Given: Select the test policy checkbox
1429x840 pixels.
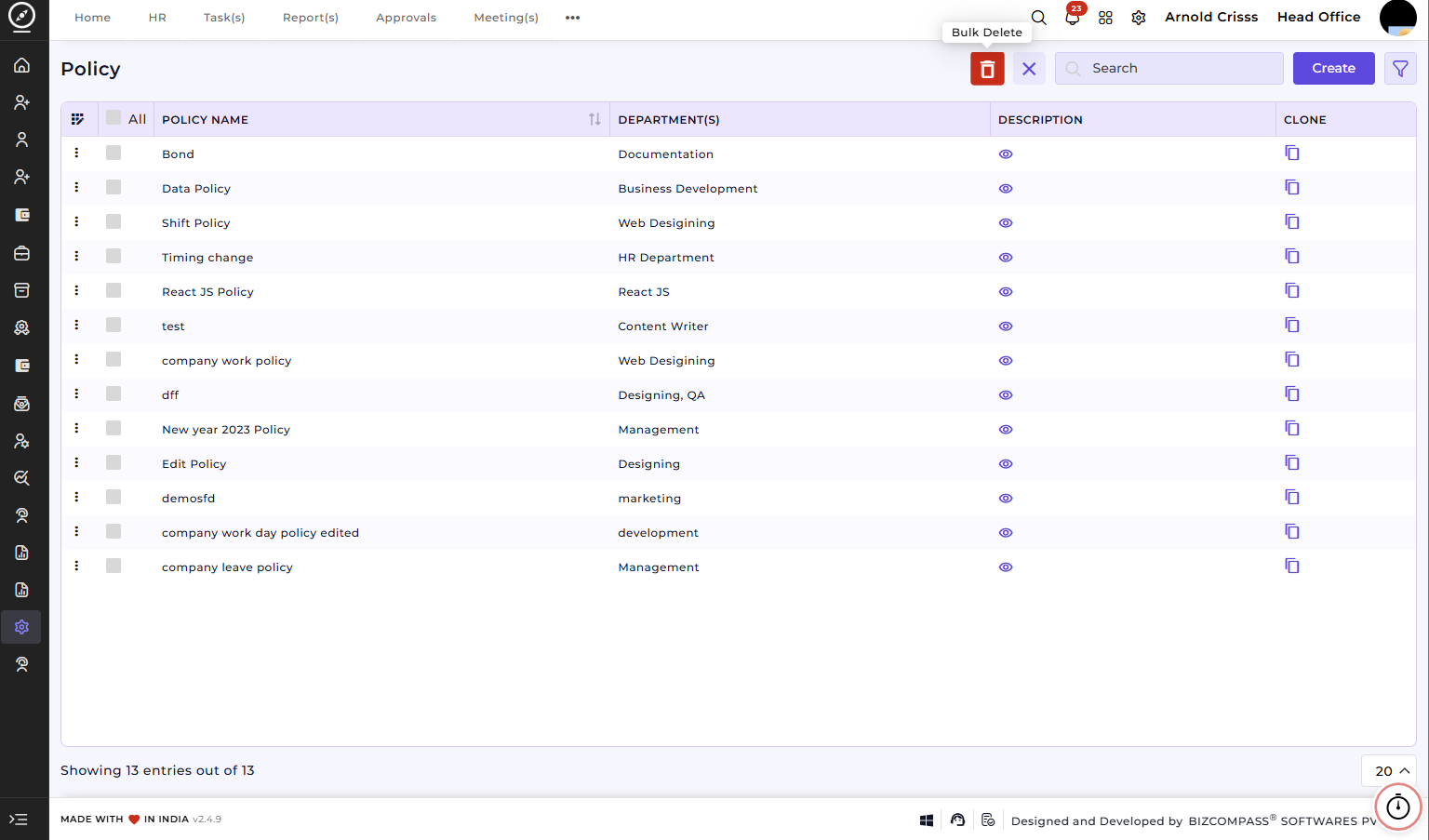Looking at the screenshot, I should click(x=114, y=325).
